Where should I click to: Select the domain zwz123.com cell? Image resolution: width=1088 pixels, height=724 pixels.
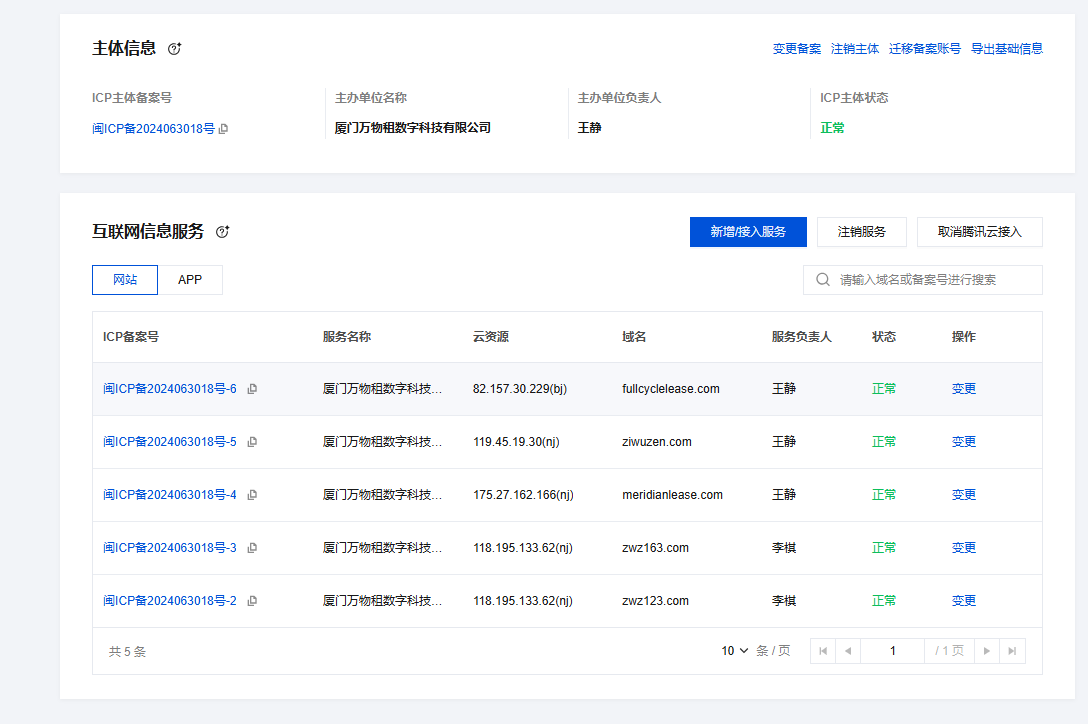coord(656,601)
